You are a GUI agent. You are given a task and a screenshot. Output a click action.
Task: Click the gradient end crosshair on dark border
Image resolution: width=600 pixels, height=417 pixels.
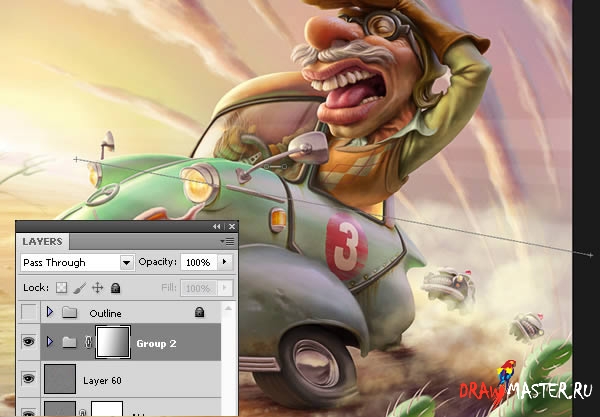point(590,254)
